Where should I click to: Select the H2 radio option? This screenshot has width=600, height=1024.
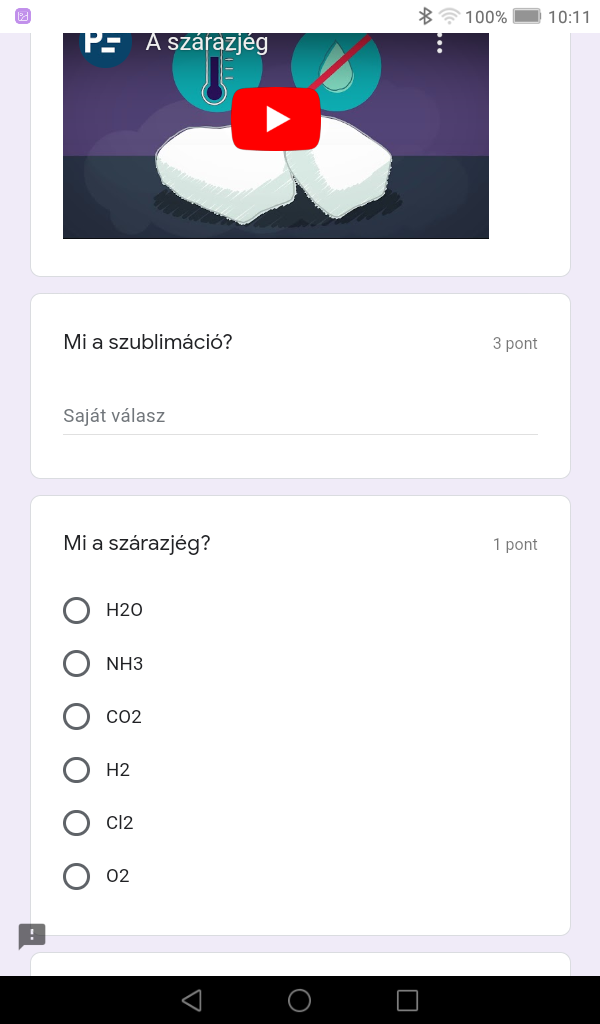77,770
